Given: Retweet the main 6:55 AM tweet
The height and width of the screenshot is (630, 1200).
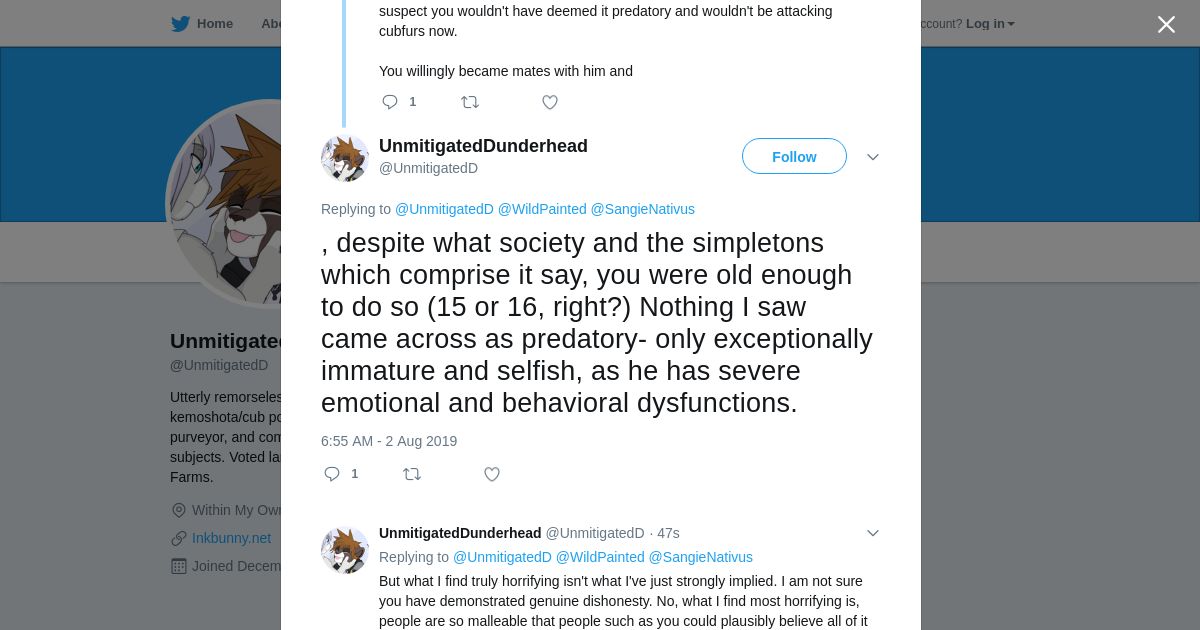Looking at the screenshot, I should point(412,474).
